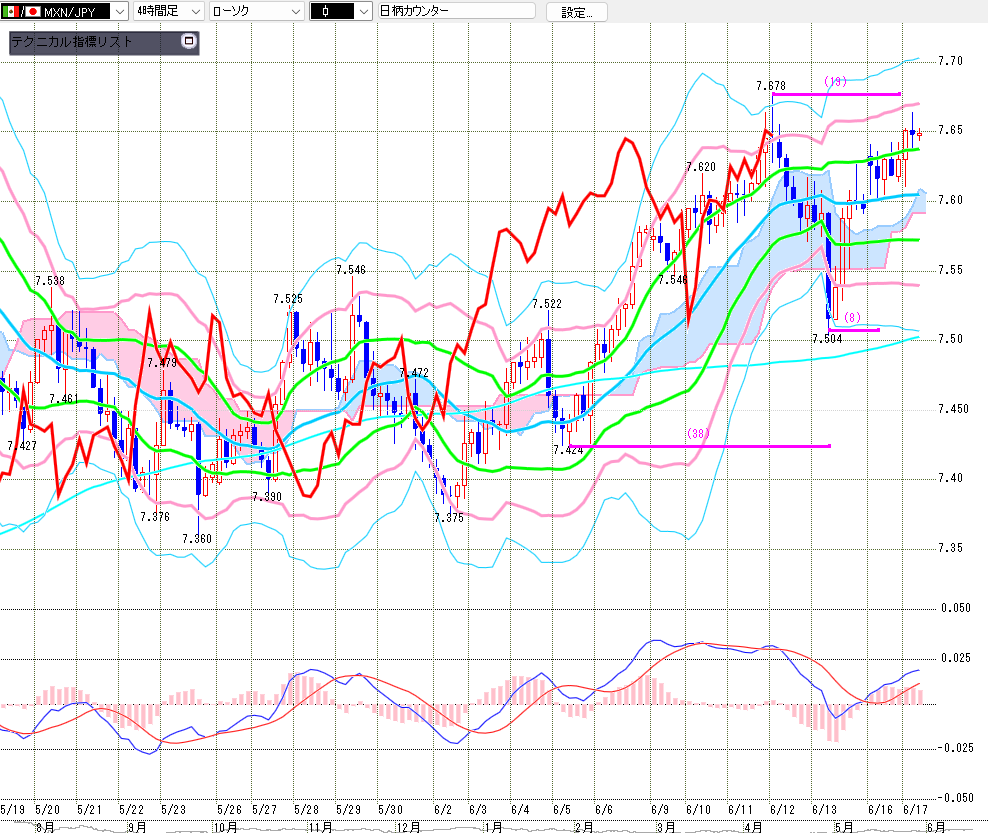The width and height of the screenshot is (988, 833).
Task: Click the -0.025 MACD axis value
Action: pos(955,748)
